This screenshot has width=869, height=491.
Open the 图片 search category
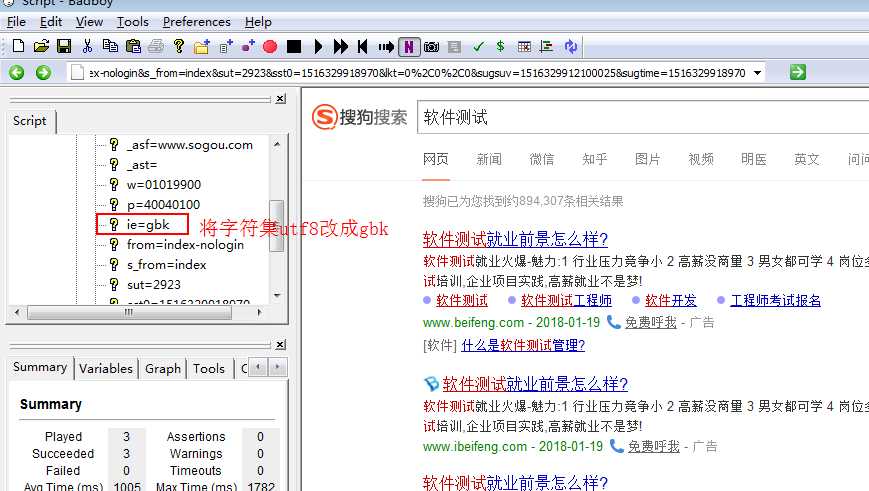pos(648,160)
